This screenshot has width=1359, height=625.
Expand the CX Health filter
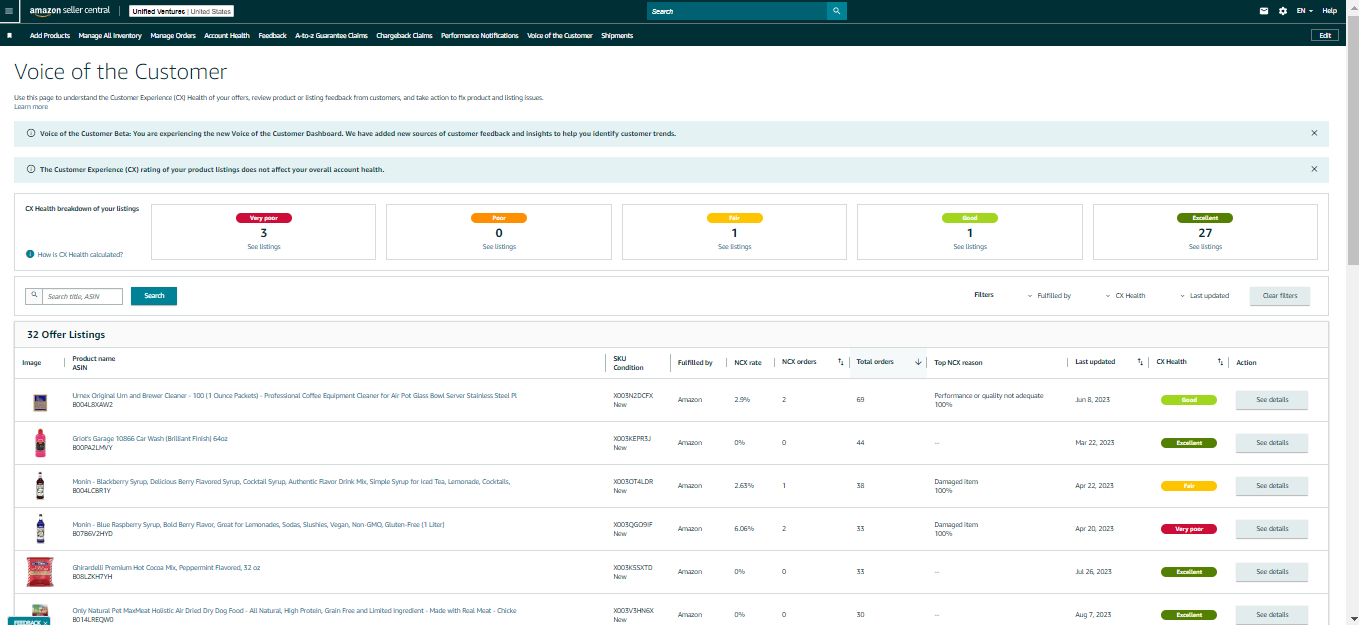(x=1126, y=296)
